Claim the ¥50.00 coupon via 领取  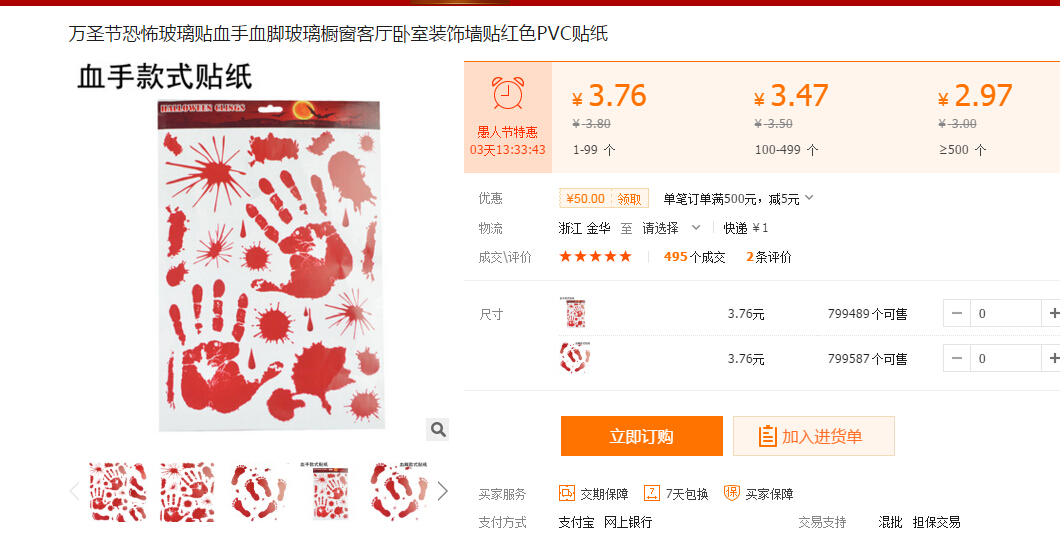(x=629, y=199)
